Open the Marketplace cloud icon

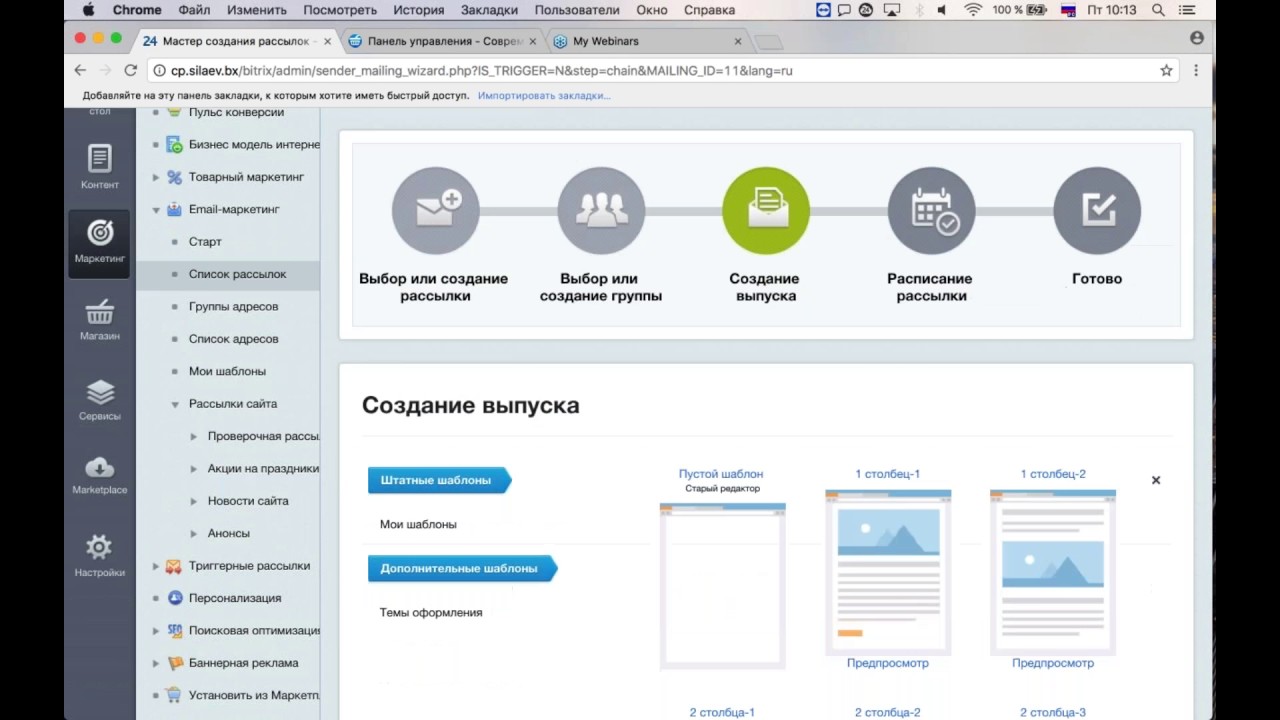[100, 467]
